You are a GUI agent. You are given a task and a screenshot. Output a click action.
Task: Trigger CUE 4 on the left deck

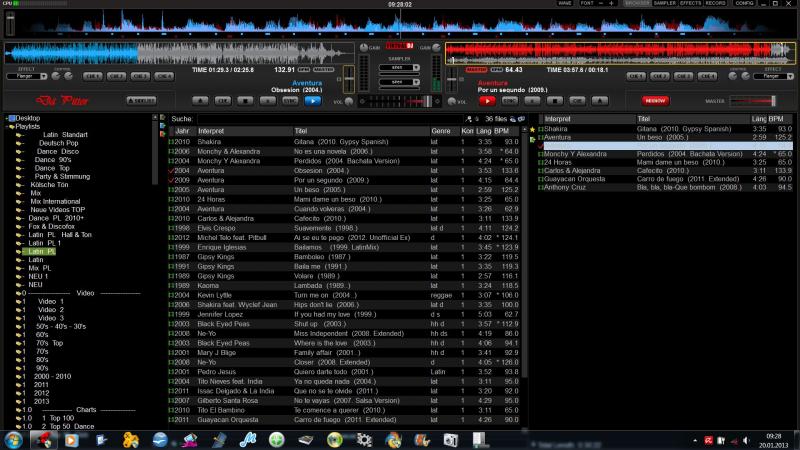point(164,76)
